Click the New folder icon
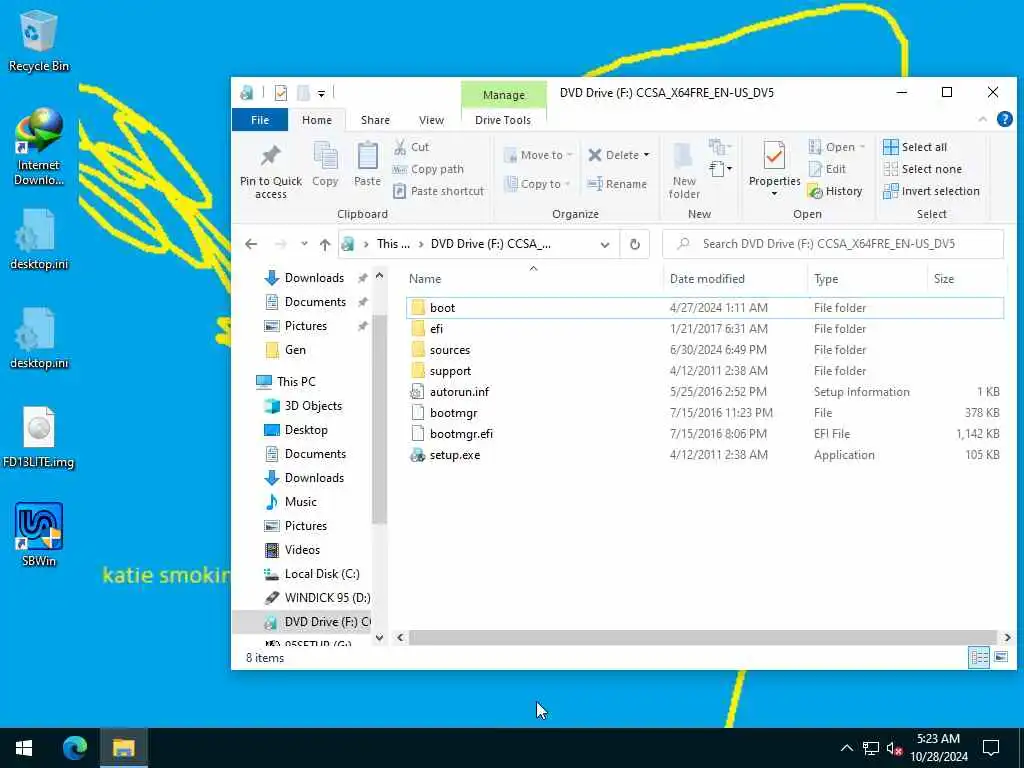This screenshot has height=768, width=1024. [684, 171]
